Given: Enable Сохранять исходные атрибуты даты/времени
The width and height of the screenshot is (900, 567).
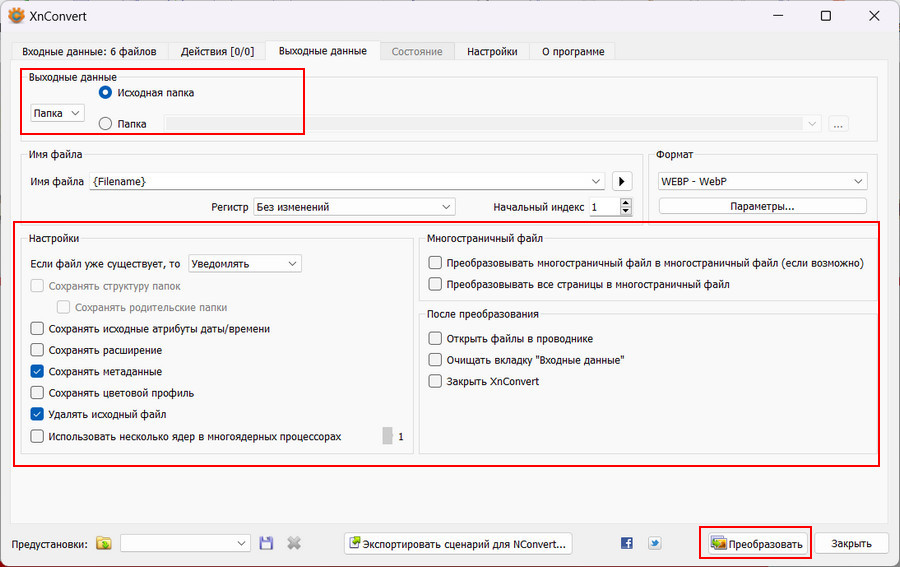Looking at the screenshot, I should [x=37, y=328].
